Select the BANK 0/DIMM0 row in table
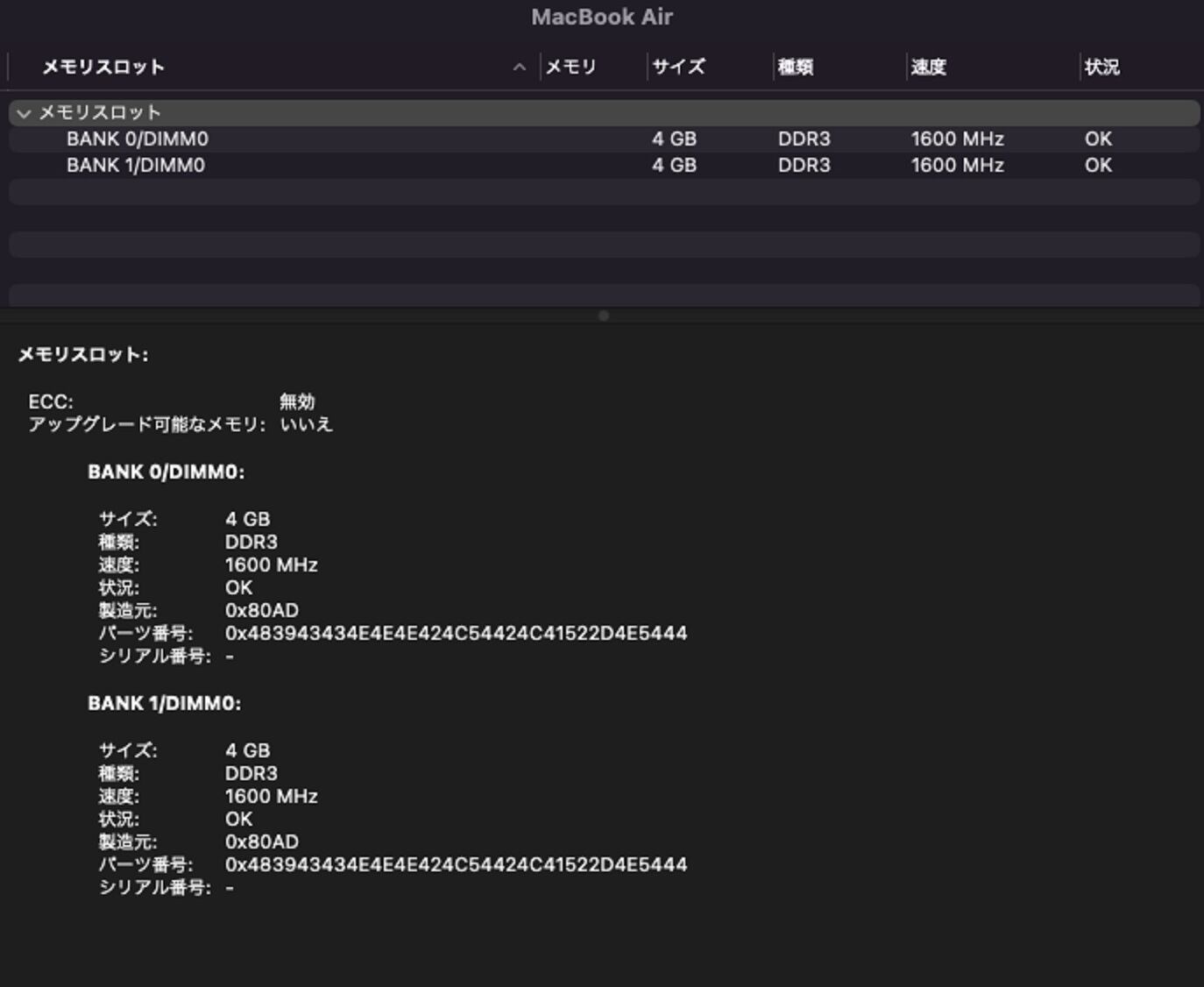Viewport: 1204px width, 987px height. click(x=138, y=139)
